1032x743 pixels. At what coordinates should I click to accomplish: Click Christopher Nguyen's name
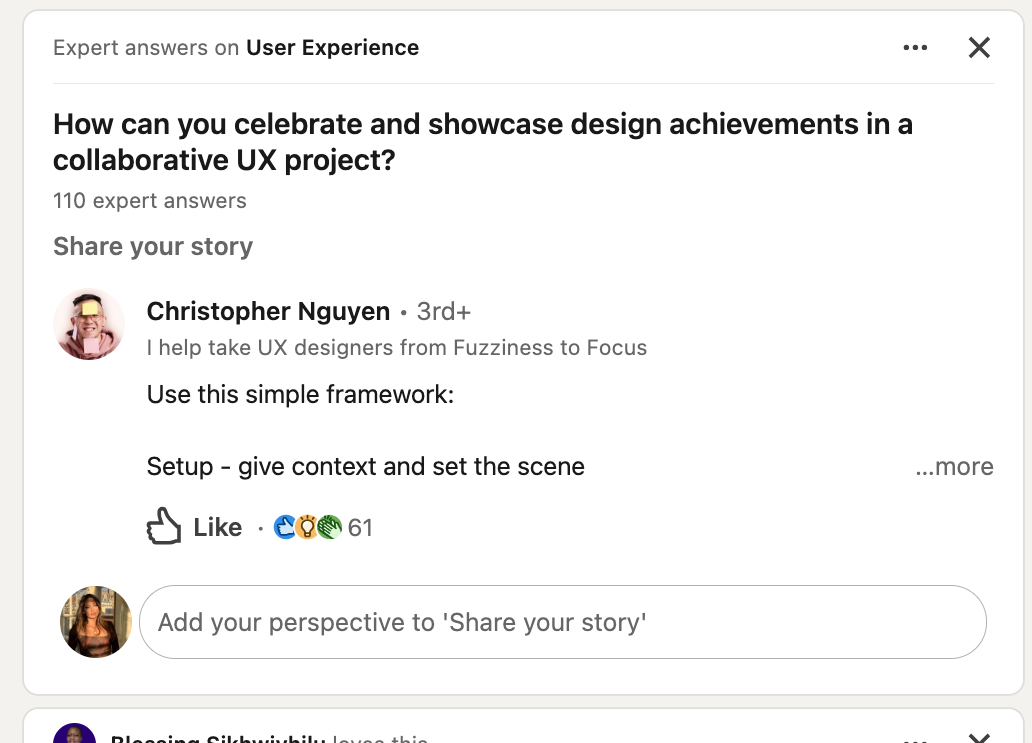point(268,311)
